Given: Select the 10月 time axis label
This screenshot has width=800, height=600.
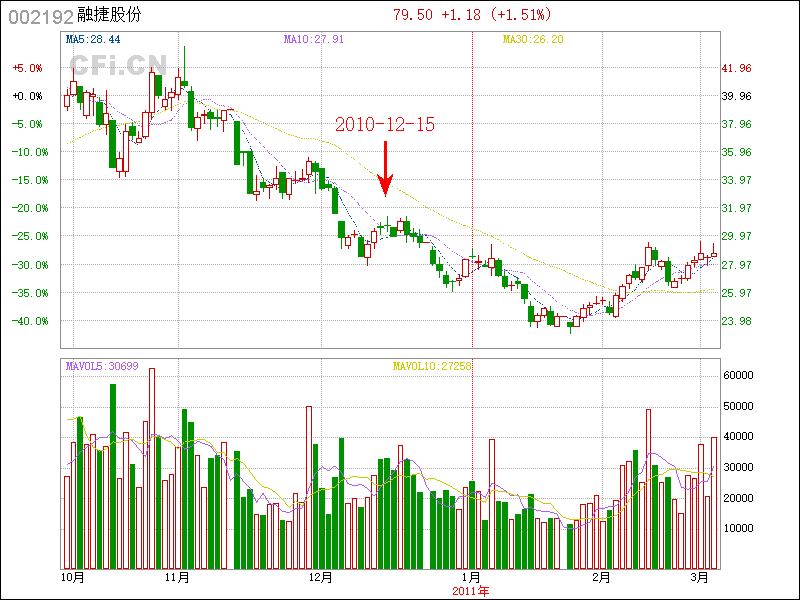Looking at the screenshot, I should (x=72, y=577).
